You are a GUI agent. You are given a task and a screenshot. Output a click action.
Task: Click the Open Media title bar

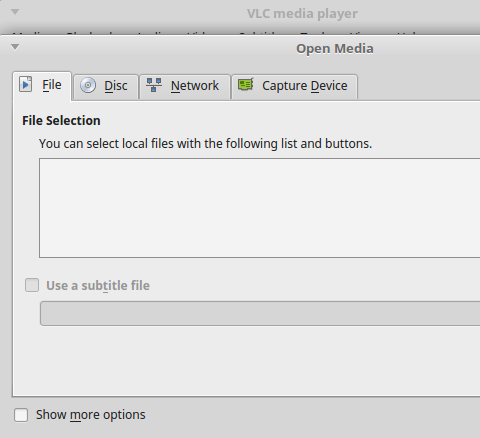click(240, 49)
